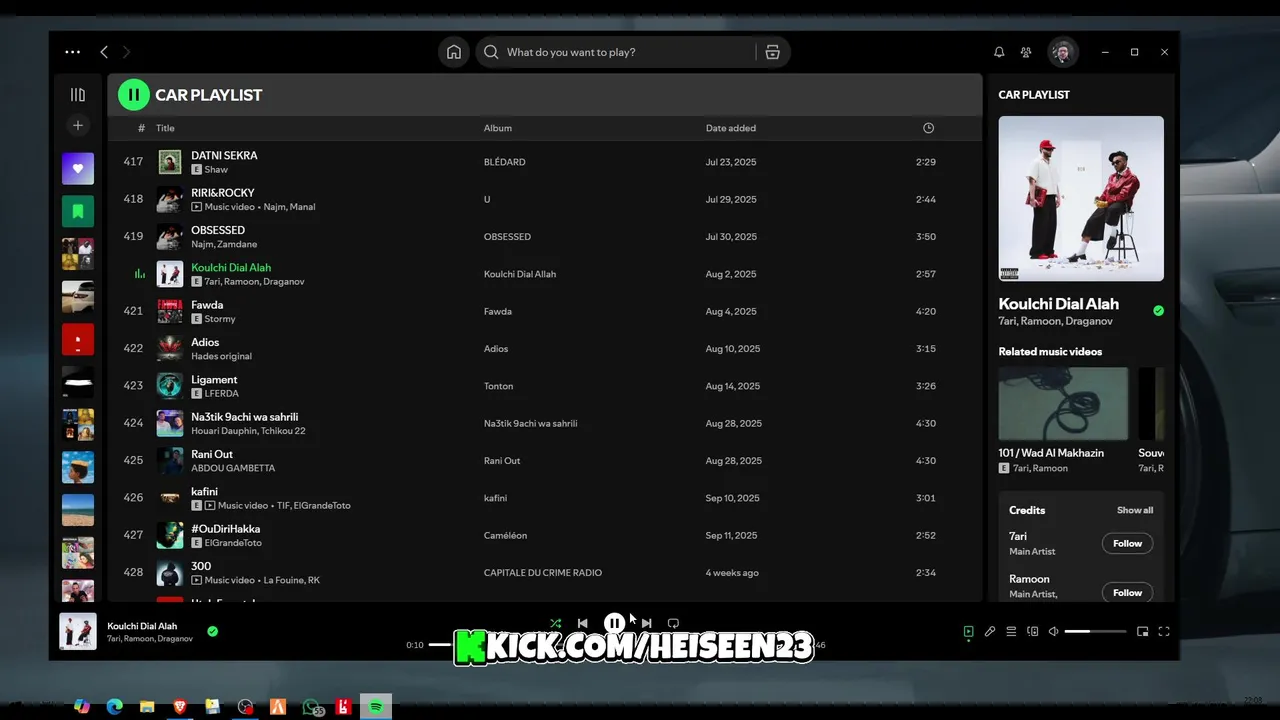Click Show all in the Credits section

(x=1135, y=510)
